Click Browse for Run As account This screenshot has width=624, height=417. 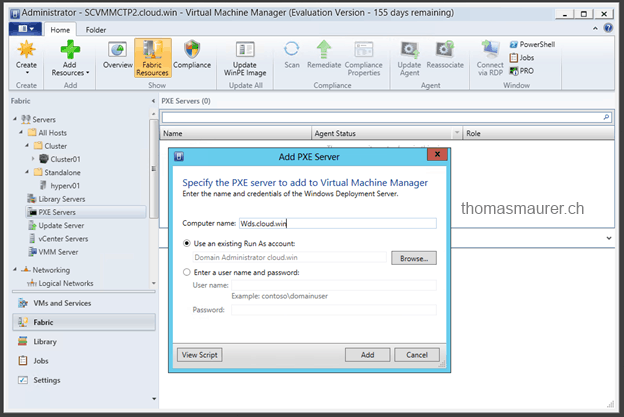(x=413, y=258)
